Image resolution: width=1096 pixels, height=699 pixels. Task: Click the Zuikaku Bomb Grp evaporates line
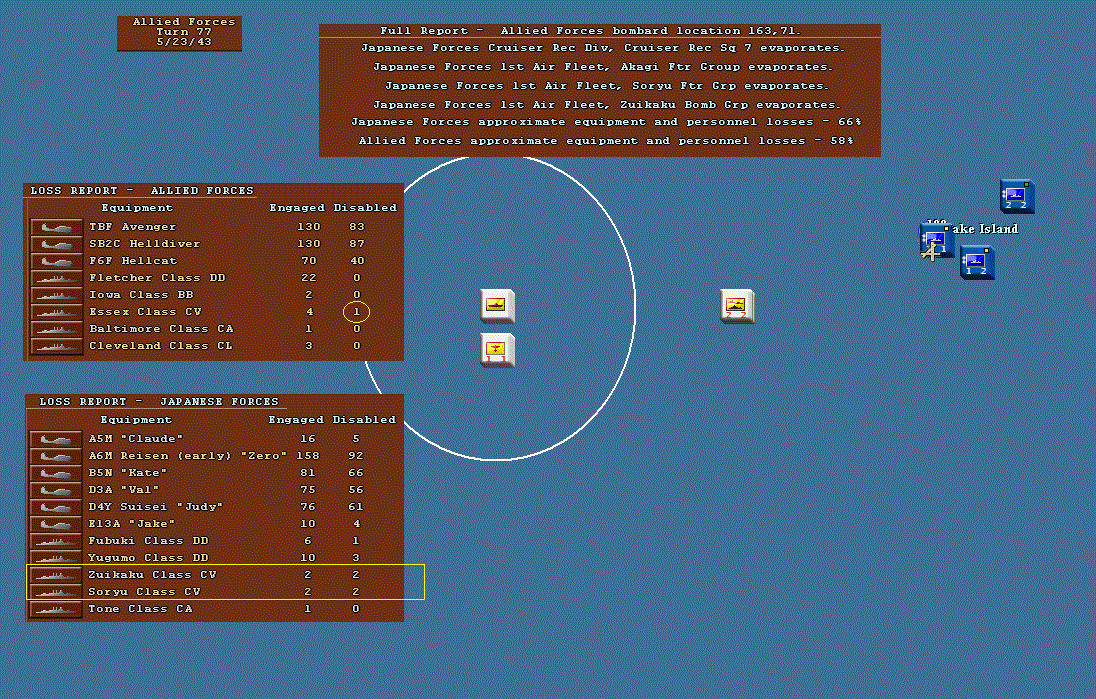click(x=606, y=105)
